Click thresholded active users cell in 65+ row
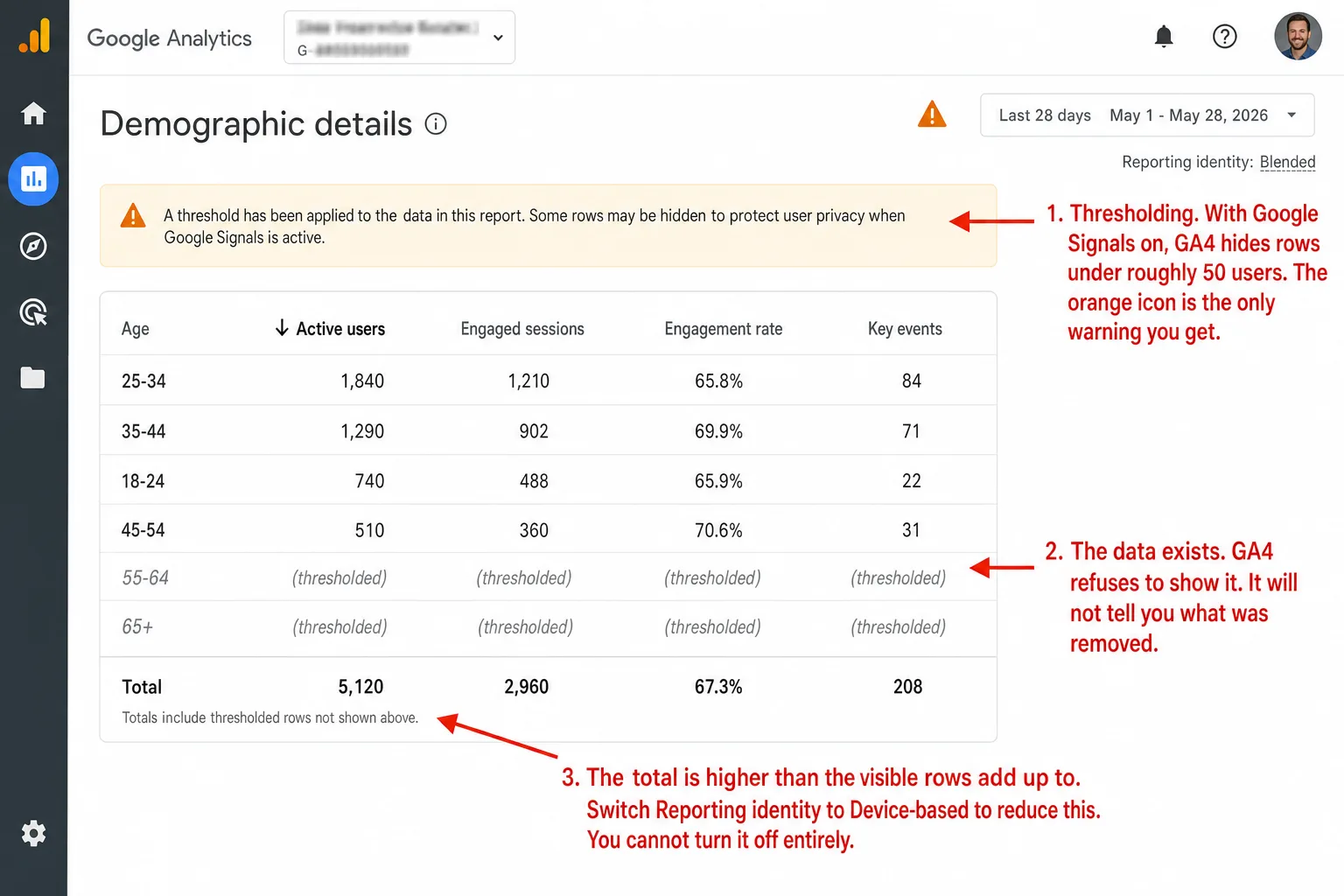Image resolution: width=1344 pixels, height=896 pixels. [340, 627]
